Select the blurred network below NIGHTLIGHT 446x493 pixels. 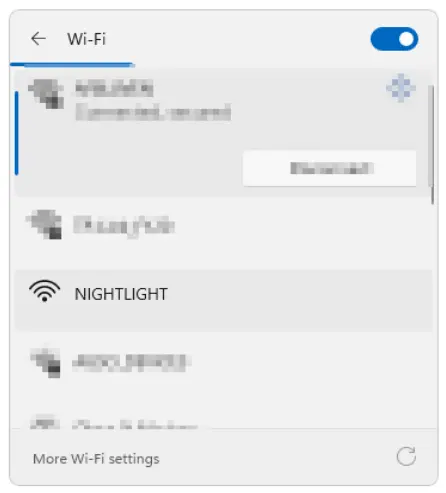[x=132, y=363]
